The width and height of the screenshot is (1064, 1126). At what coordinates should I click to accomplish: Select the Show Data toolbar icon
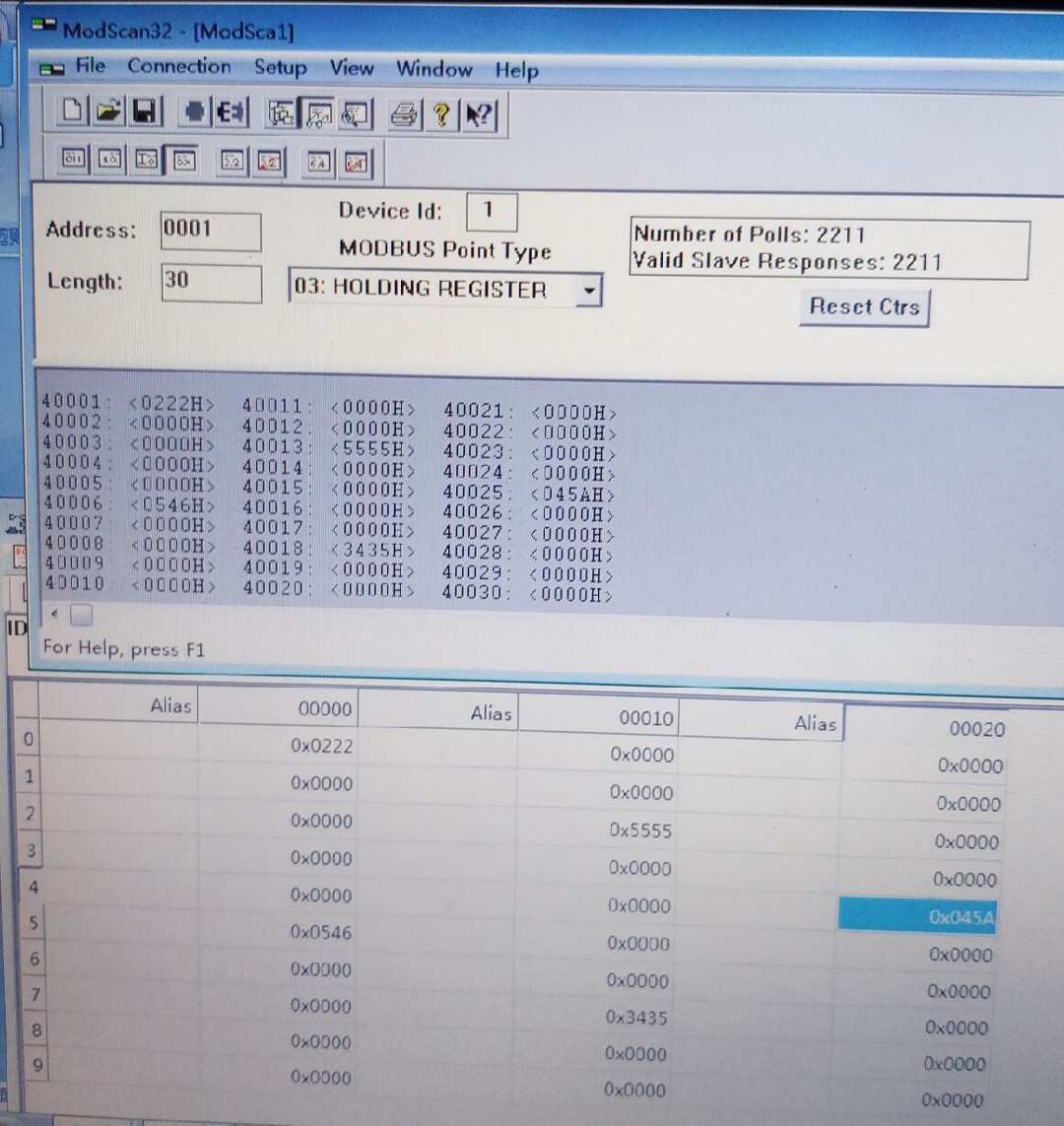click(317, 114)
